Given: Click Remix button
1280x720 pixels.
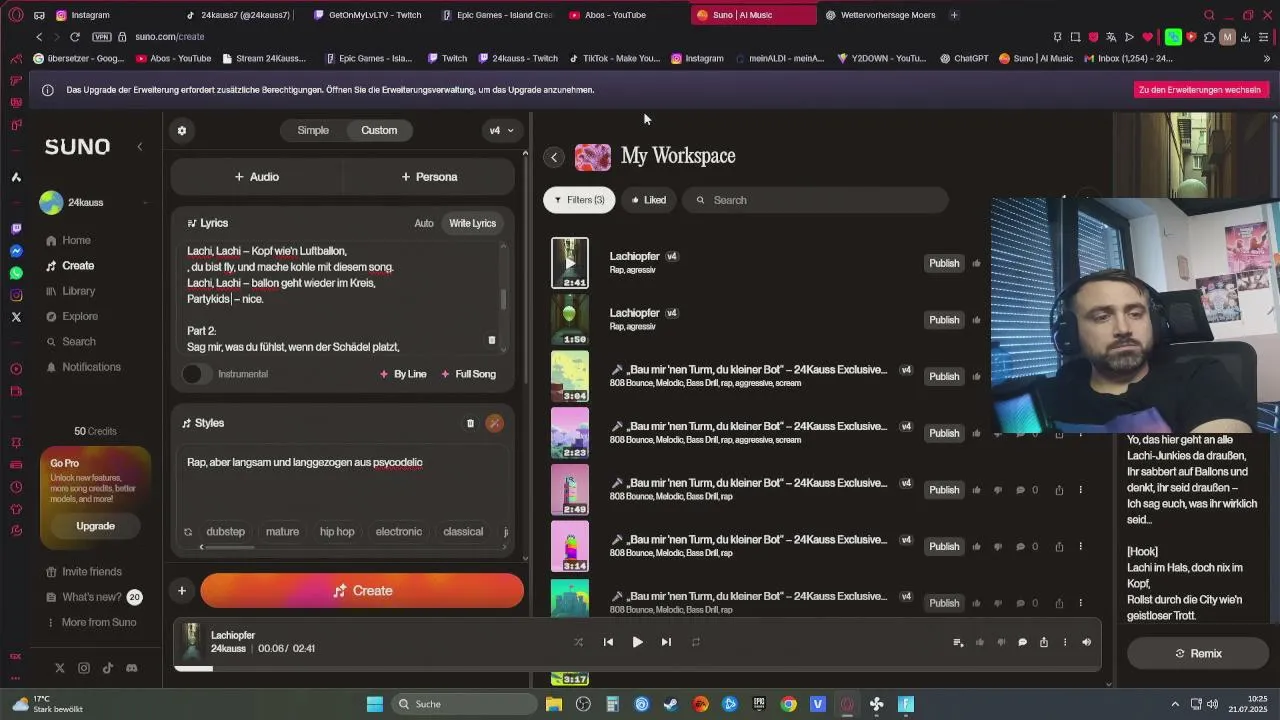Looking at the screenshot, I should point(1198,654).
